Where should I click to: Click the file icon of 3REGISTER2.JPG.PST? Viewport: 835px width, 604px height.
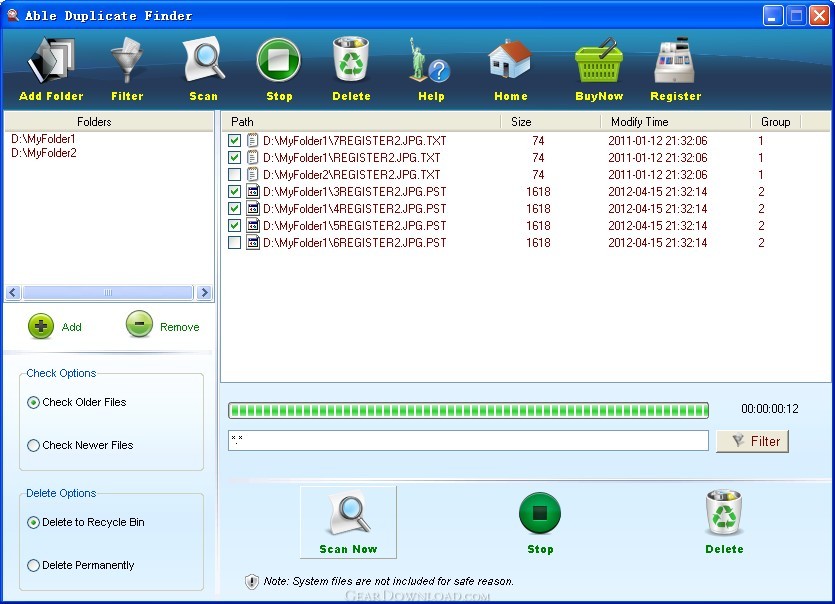click(x=253, y=192)
